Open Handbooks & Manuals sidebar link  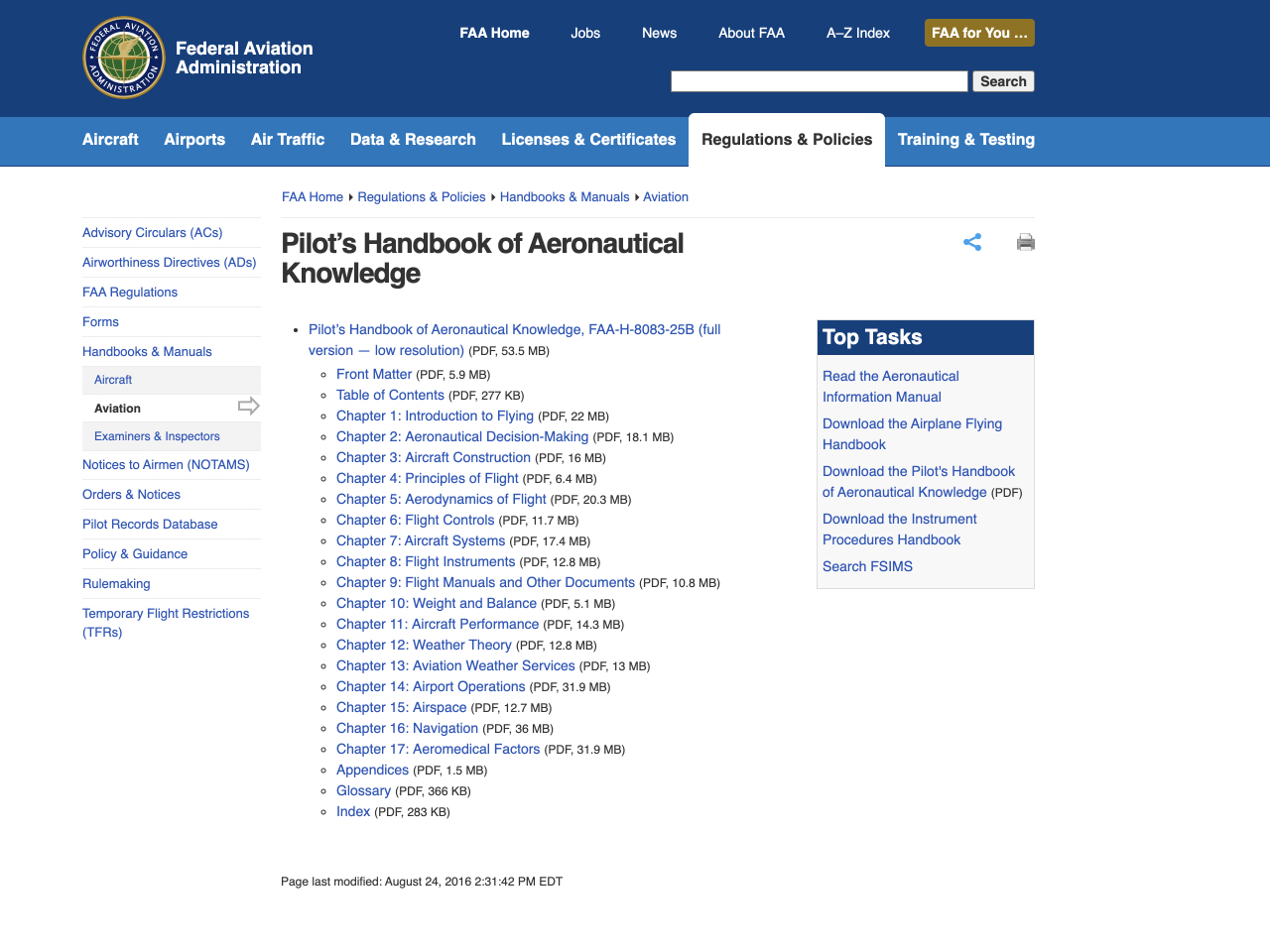coord(147,352)
